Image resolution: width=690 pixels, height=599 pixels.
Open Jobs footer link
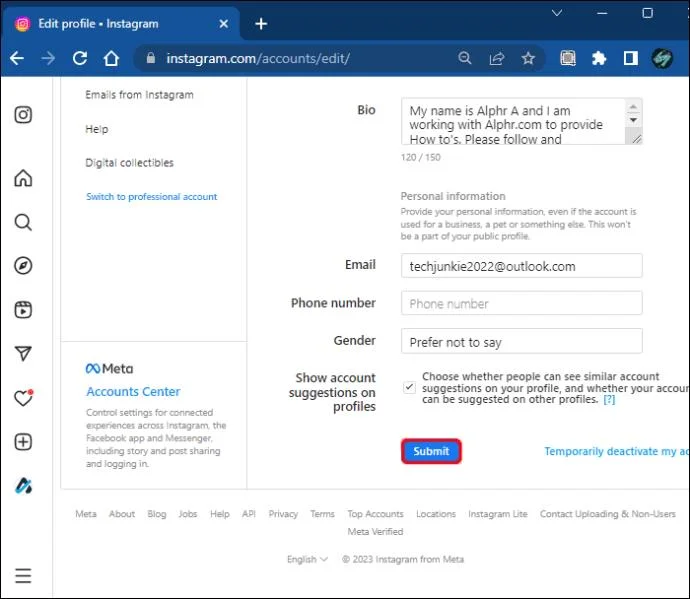pyautogui.click(x=188, y=514)
